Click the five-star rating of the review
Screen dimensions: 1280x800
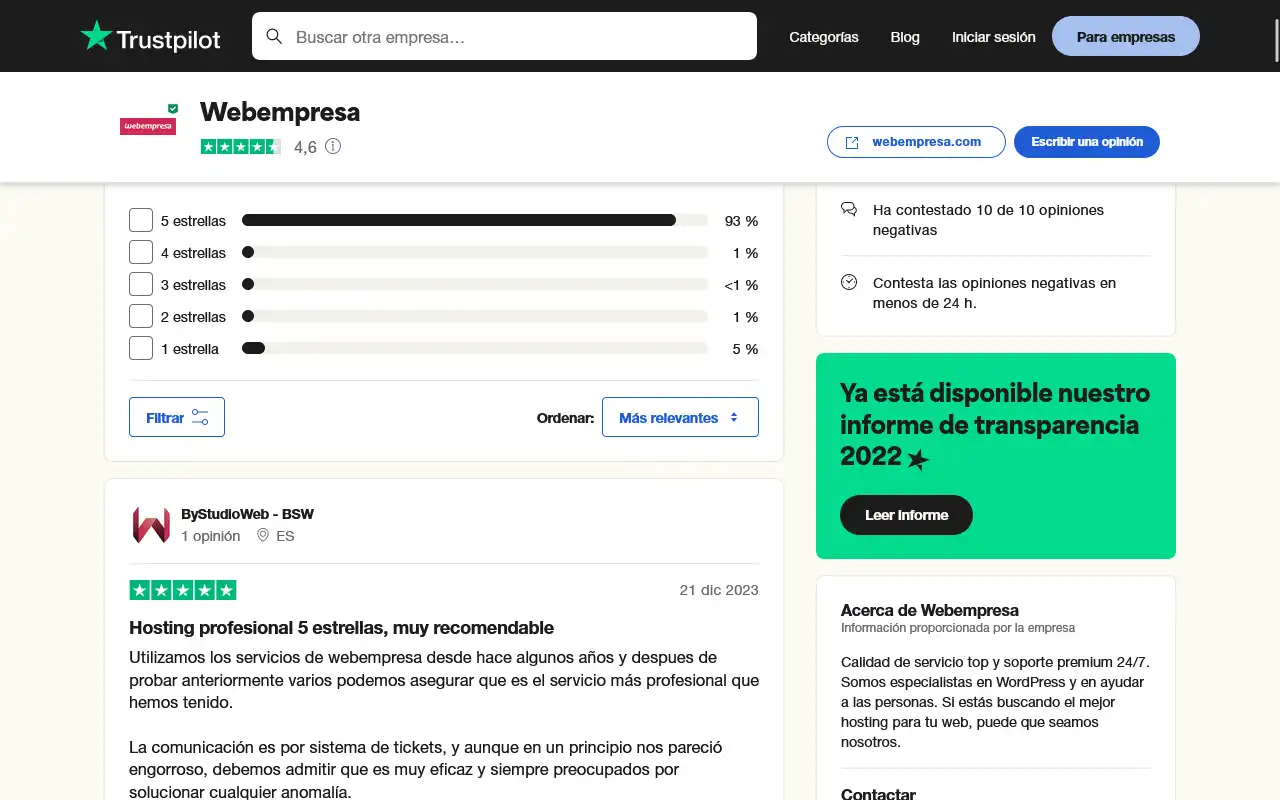tap(183, 590)
